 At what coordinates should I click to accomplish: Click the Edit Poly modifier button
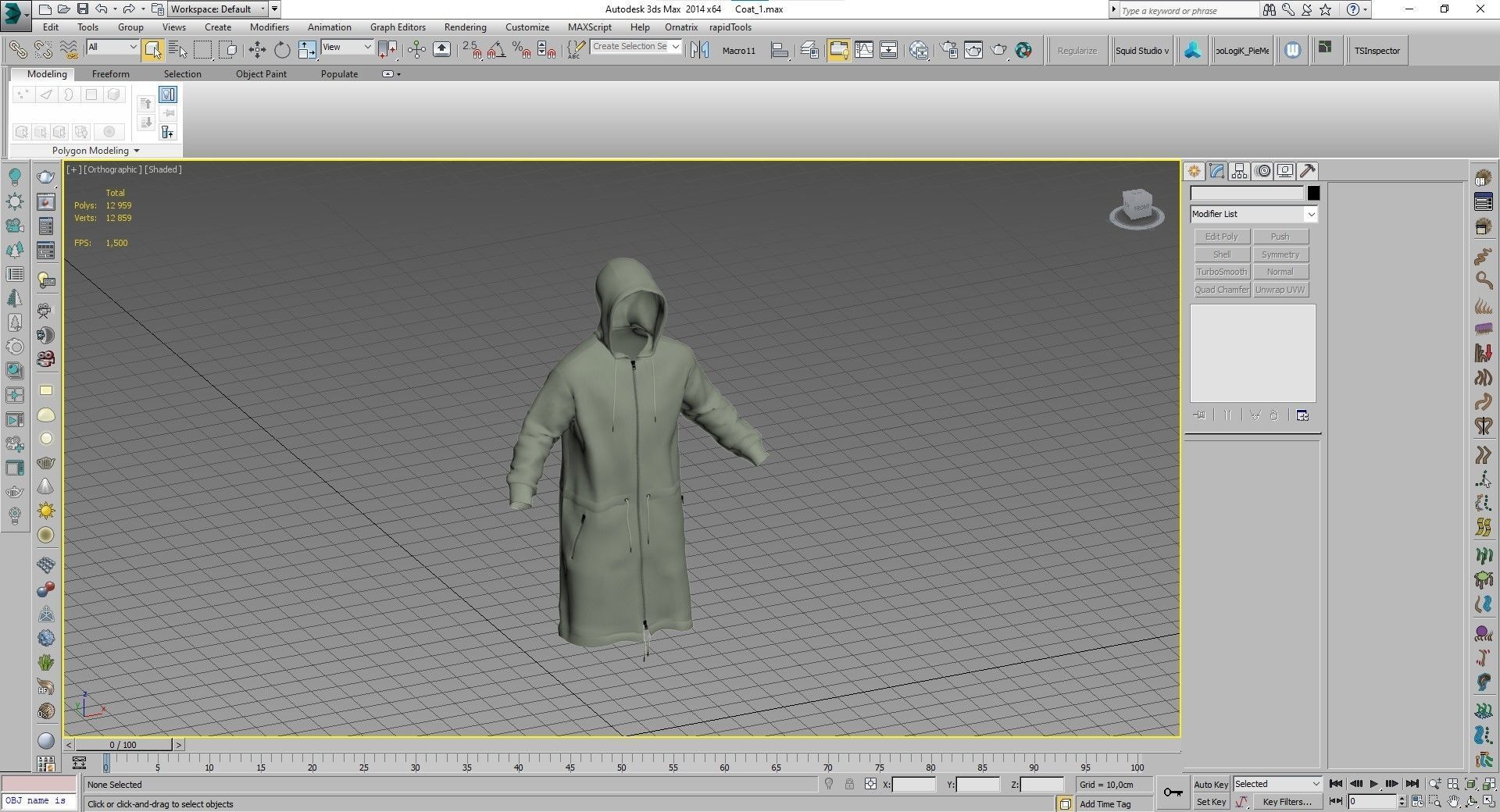[x=1222, y=237]
